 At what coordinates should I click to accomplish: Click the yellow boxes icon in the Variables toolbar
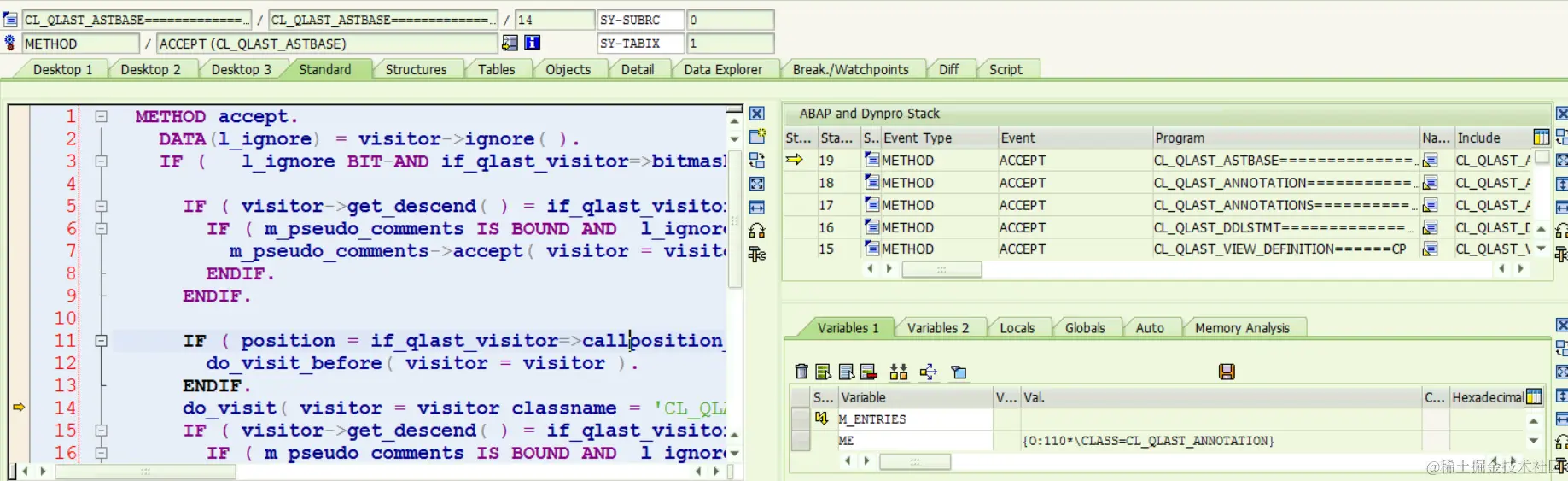[899, 372]
